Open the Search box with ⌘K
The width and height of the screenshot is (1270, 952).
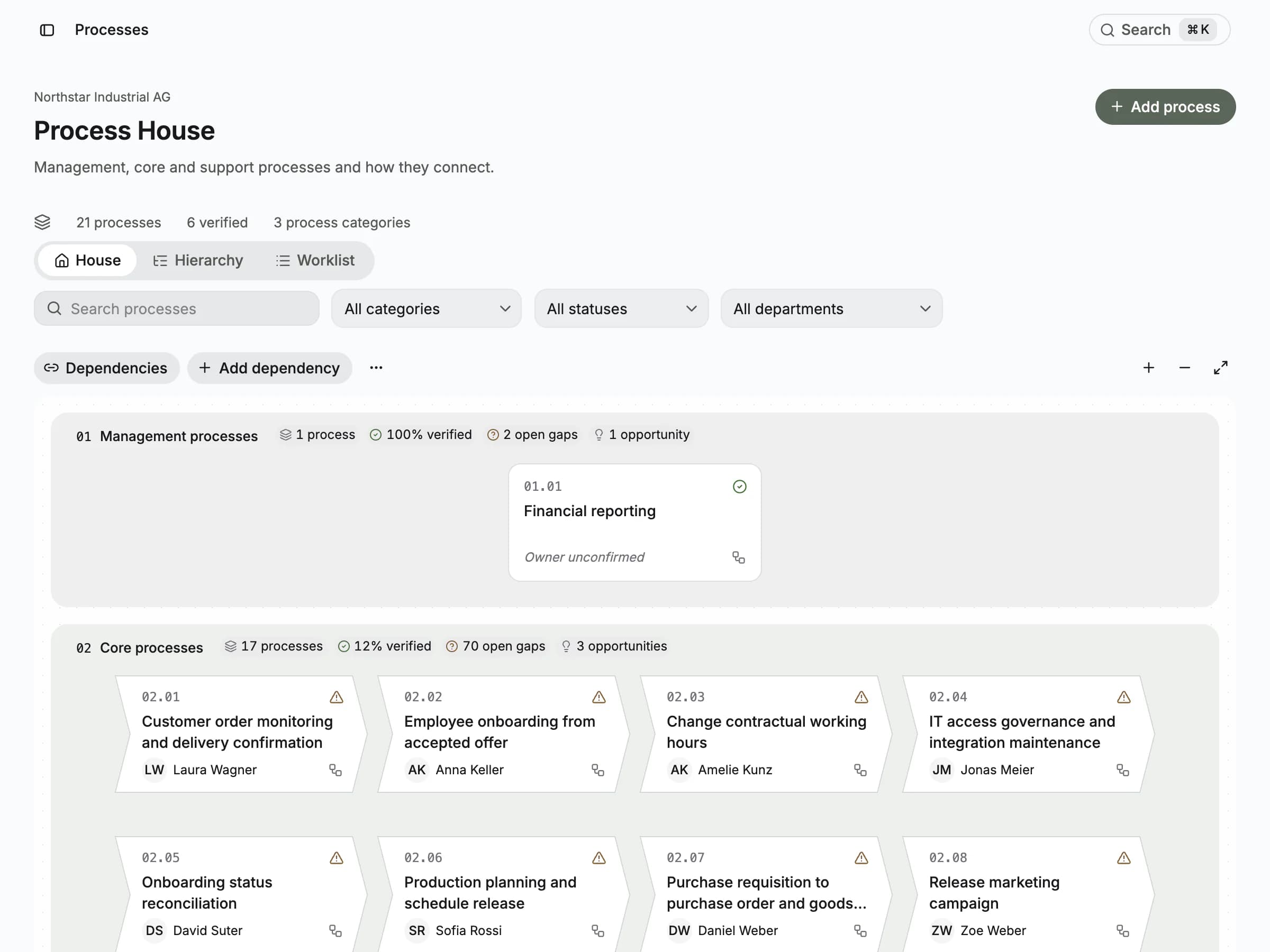point(1159,30)
